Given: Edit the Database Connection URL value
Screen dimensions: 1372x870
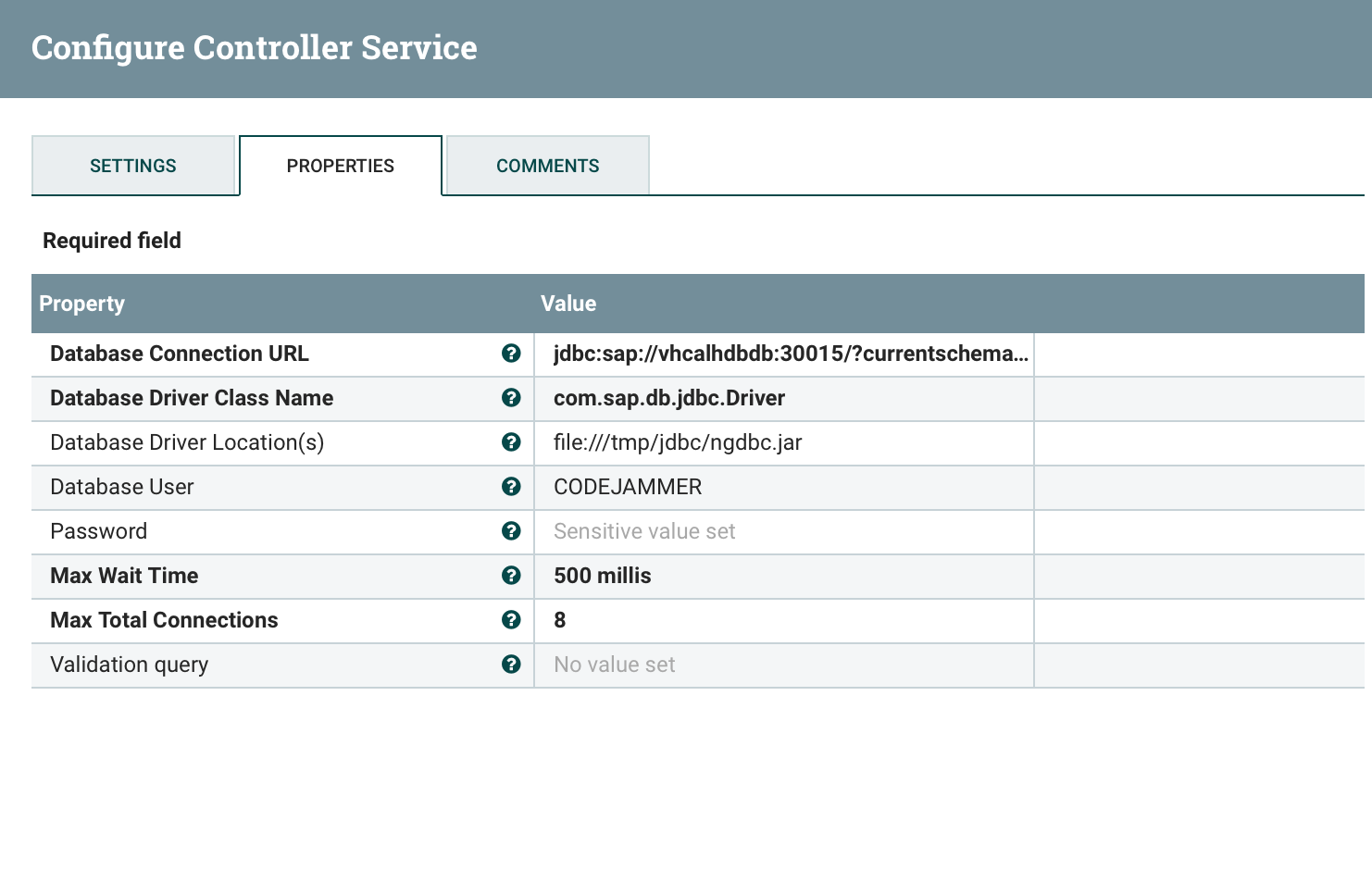Looking at the screenshot, I should pos(783,354).
